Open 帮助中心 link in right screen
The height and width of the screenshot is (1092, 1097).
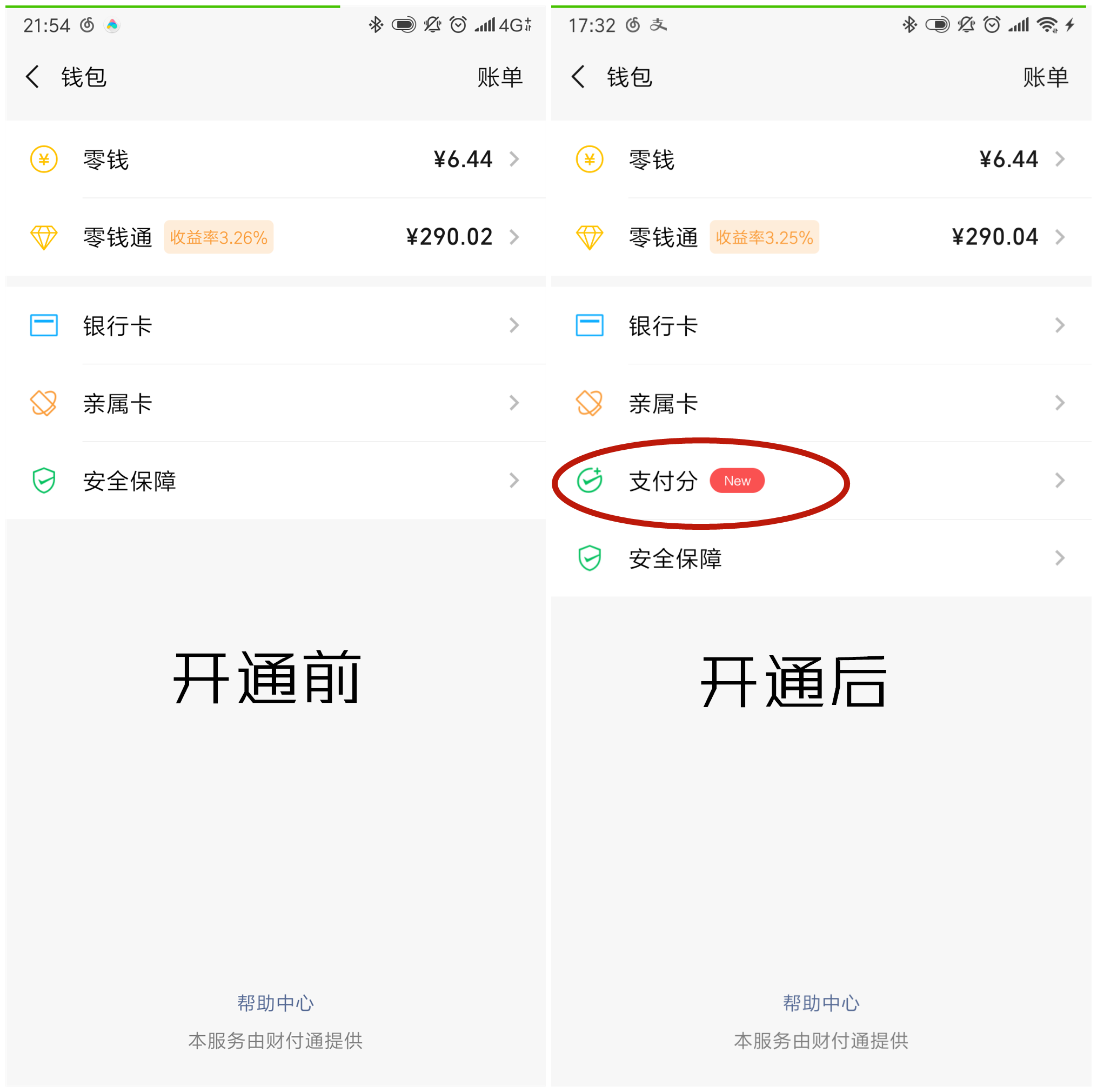[821, 1003]
